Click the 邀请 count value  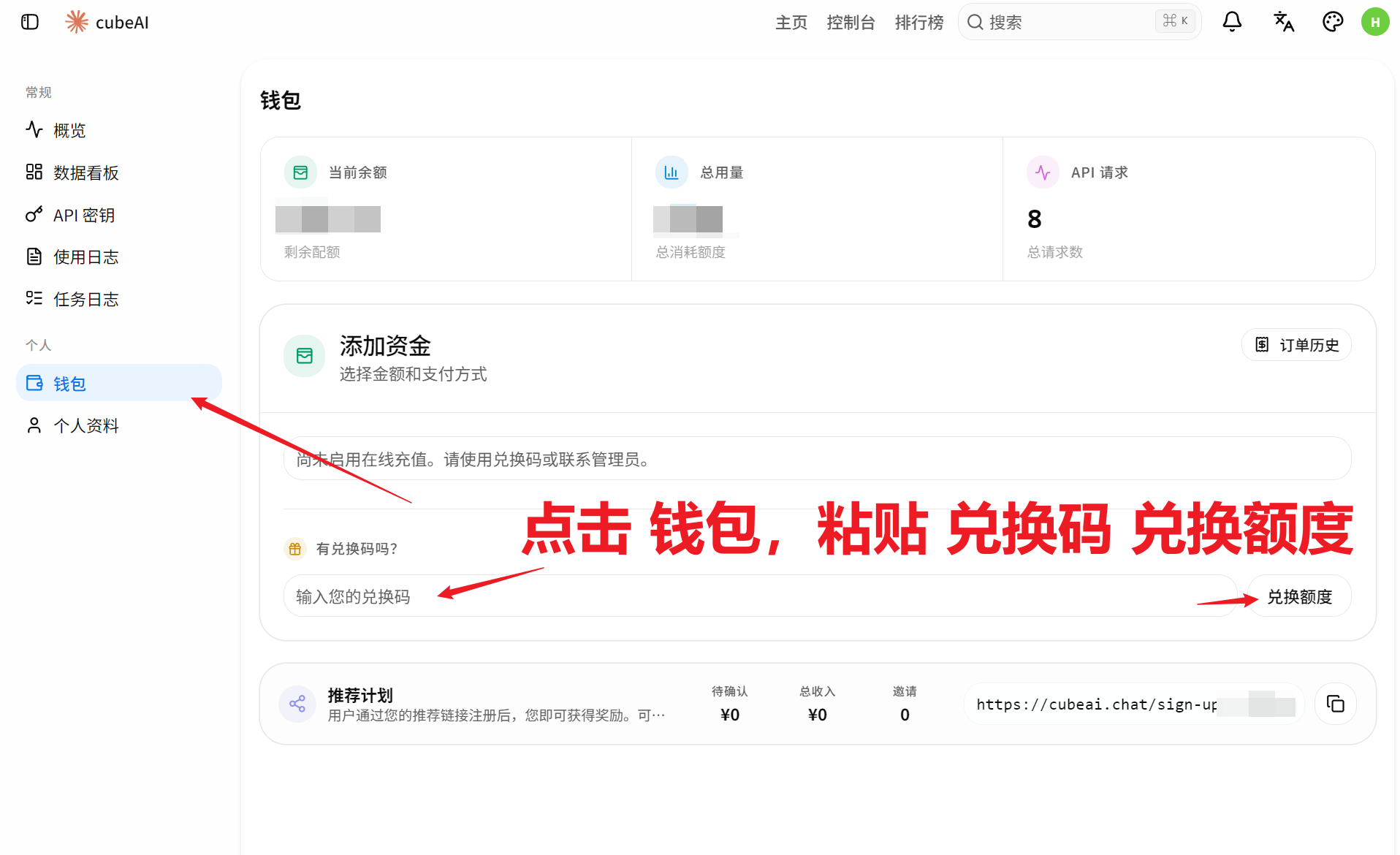[x=905, y=715]
